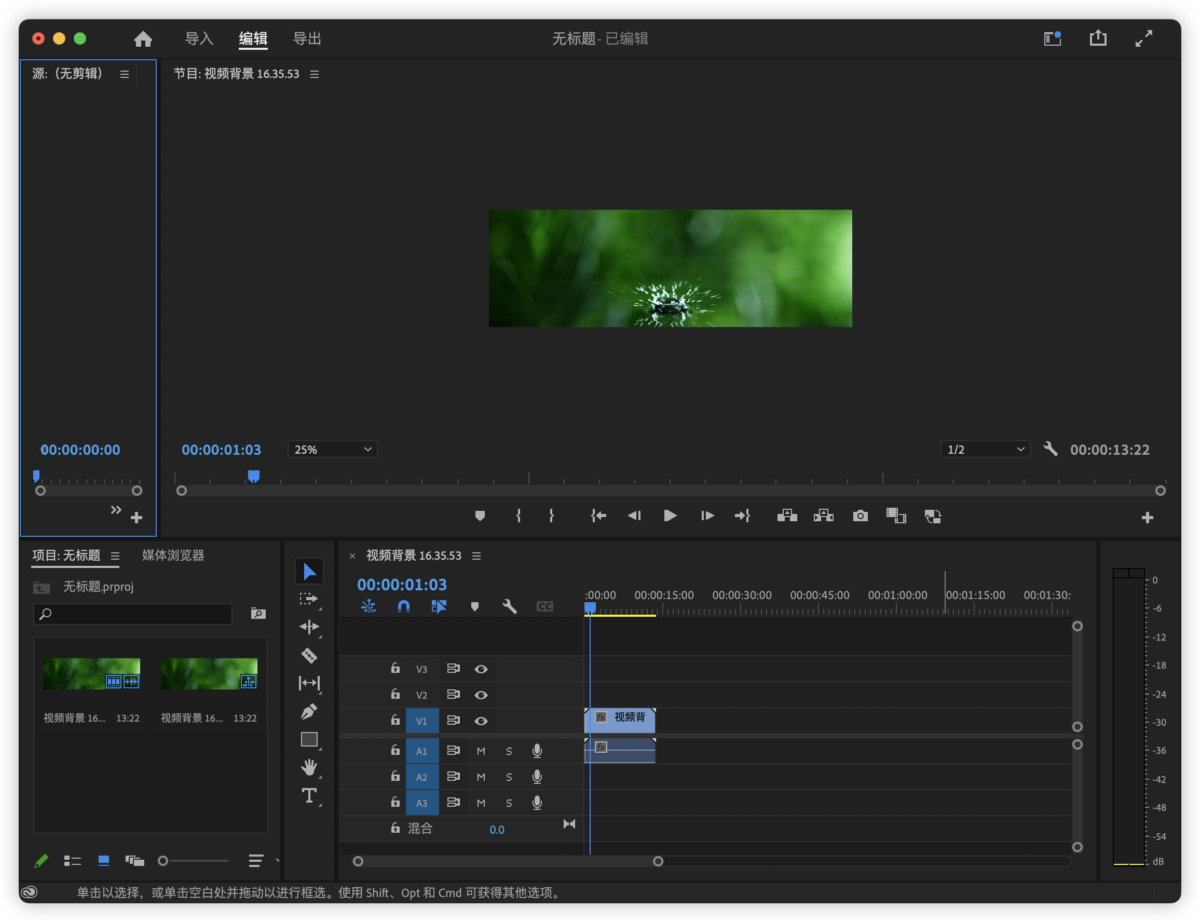Viewport: 1200px width, 922px height.
Task: Switch to the 导出 workspace tab
Action: point(307,38)
